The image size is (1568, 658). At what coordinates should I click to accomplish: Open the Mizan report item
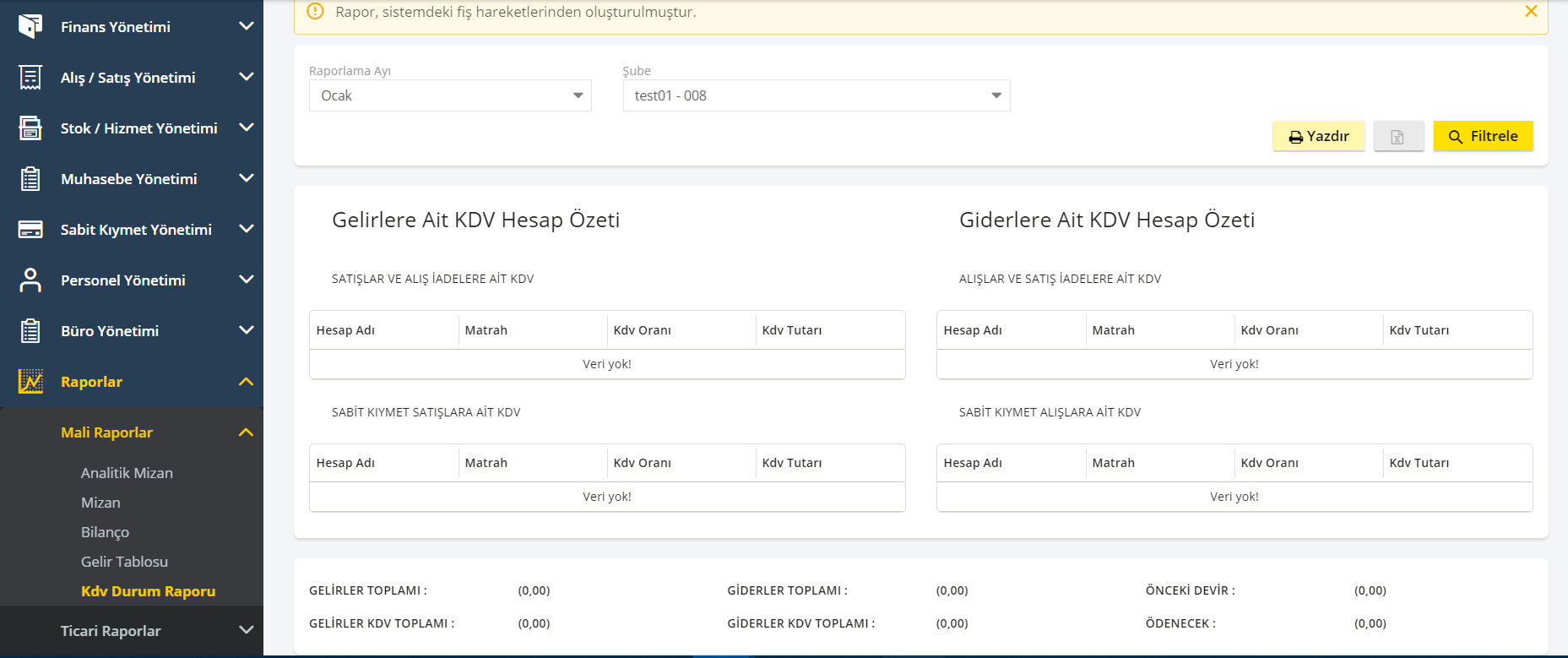(x=100, y=503)
